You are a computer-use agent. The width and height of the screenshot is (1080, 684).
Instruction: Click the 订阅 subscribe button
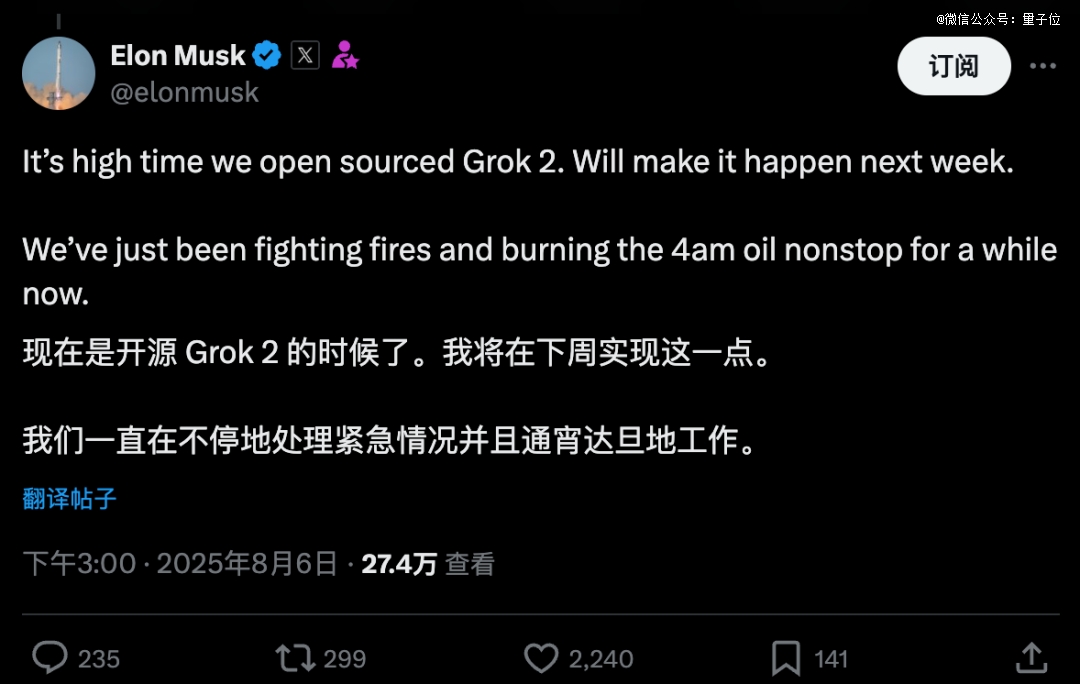click(x=953, y=66)
